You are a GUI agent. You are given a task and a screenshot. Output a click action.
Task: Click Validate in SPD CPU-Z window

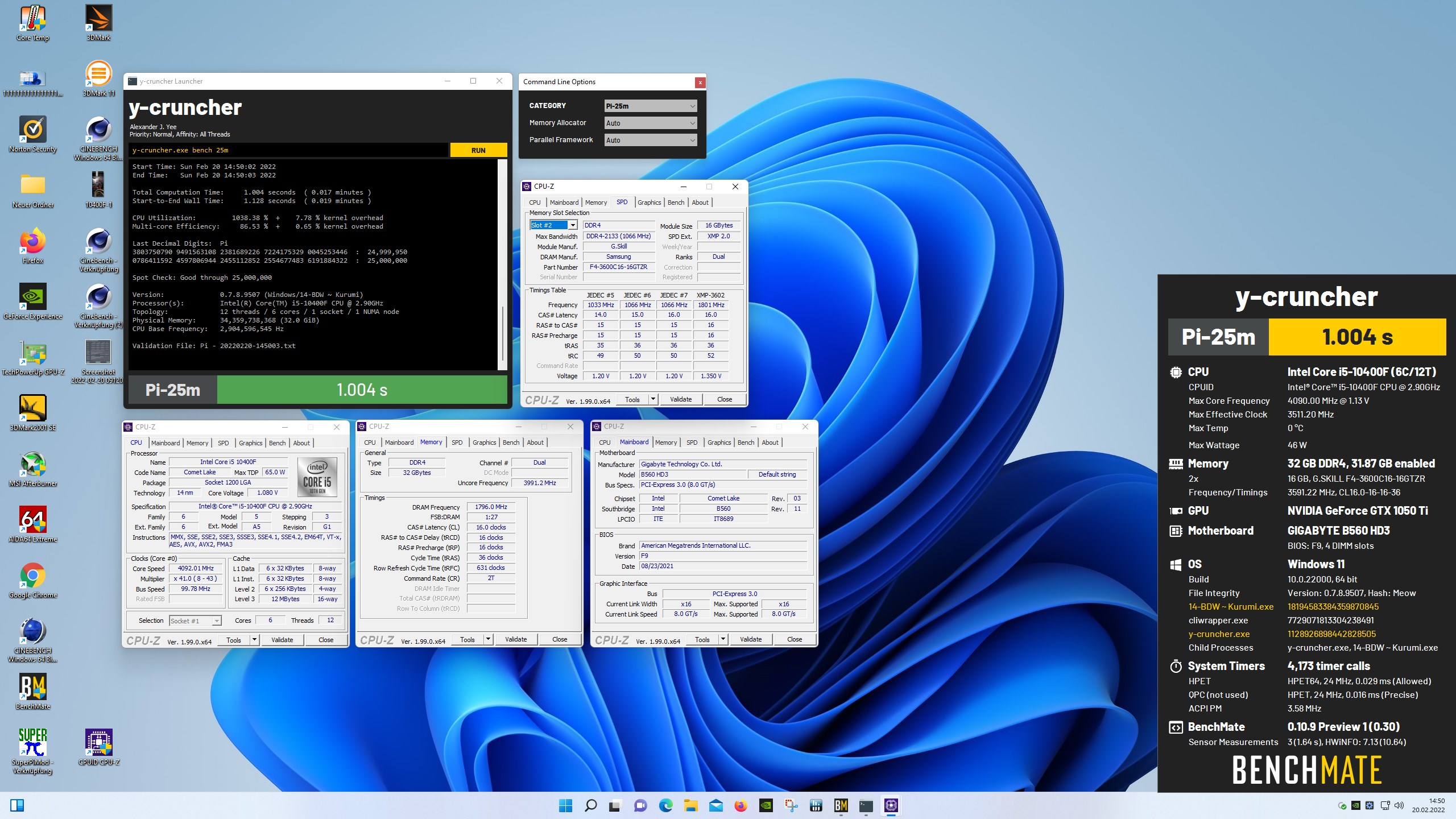pos(681,399)
